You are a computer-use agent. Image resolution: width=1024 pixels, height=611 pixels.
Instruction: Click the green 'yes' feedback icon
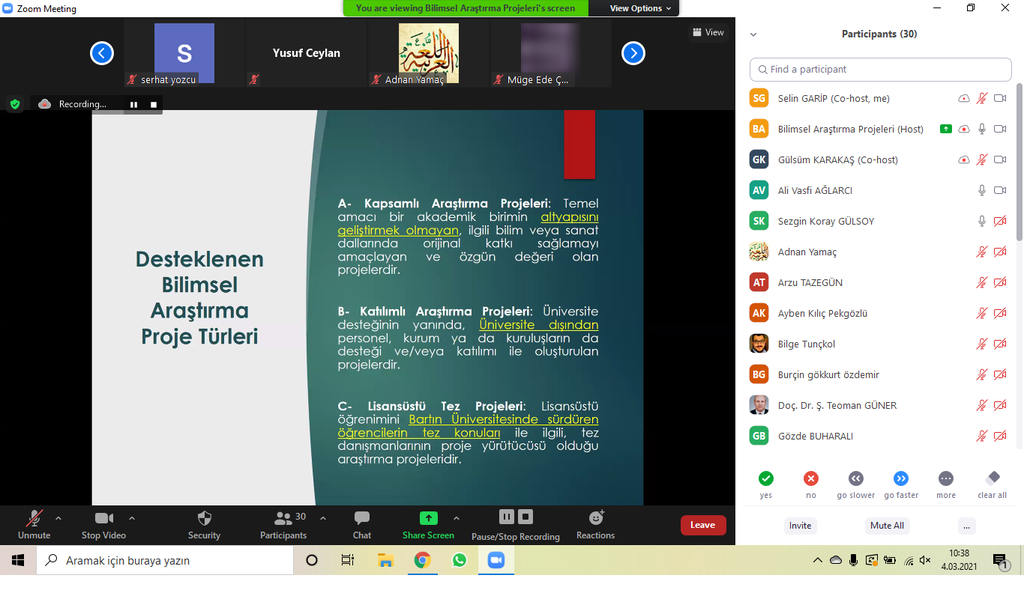coord(766,479)
